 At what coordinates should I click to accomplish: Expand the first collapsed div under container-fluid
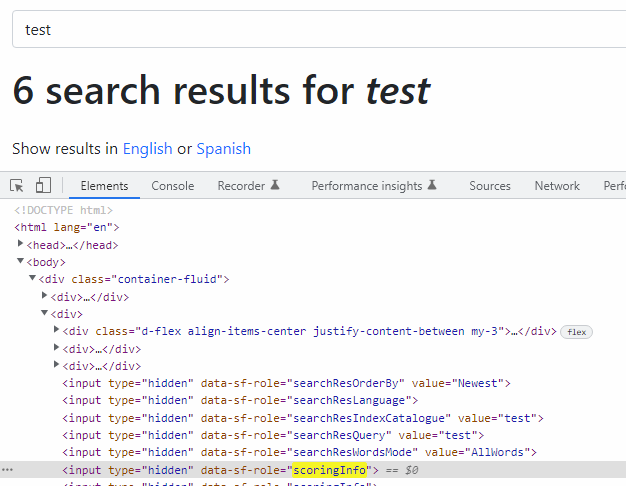(x=44, y=295)
